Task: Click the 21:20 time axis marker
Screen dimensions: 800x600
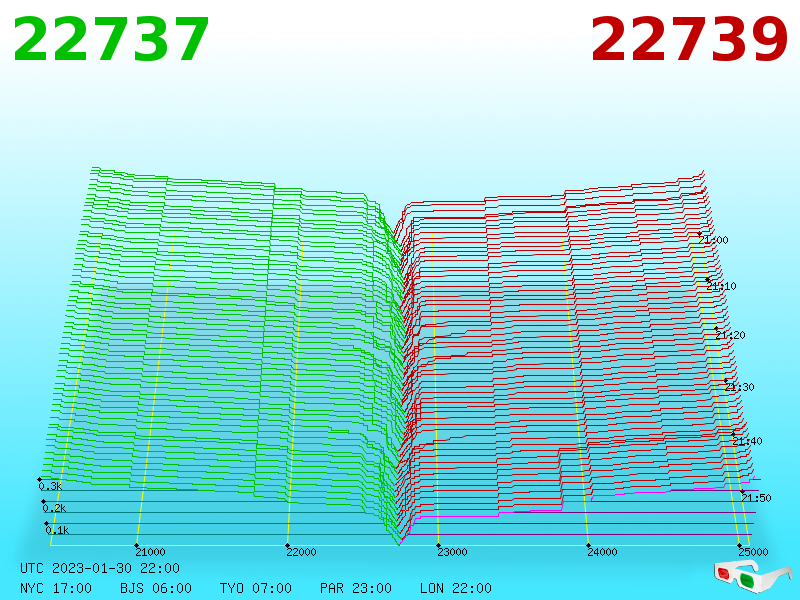Action: (730, 335)
